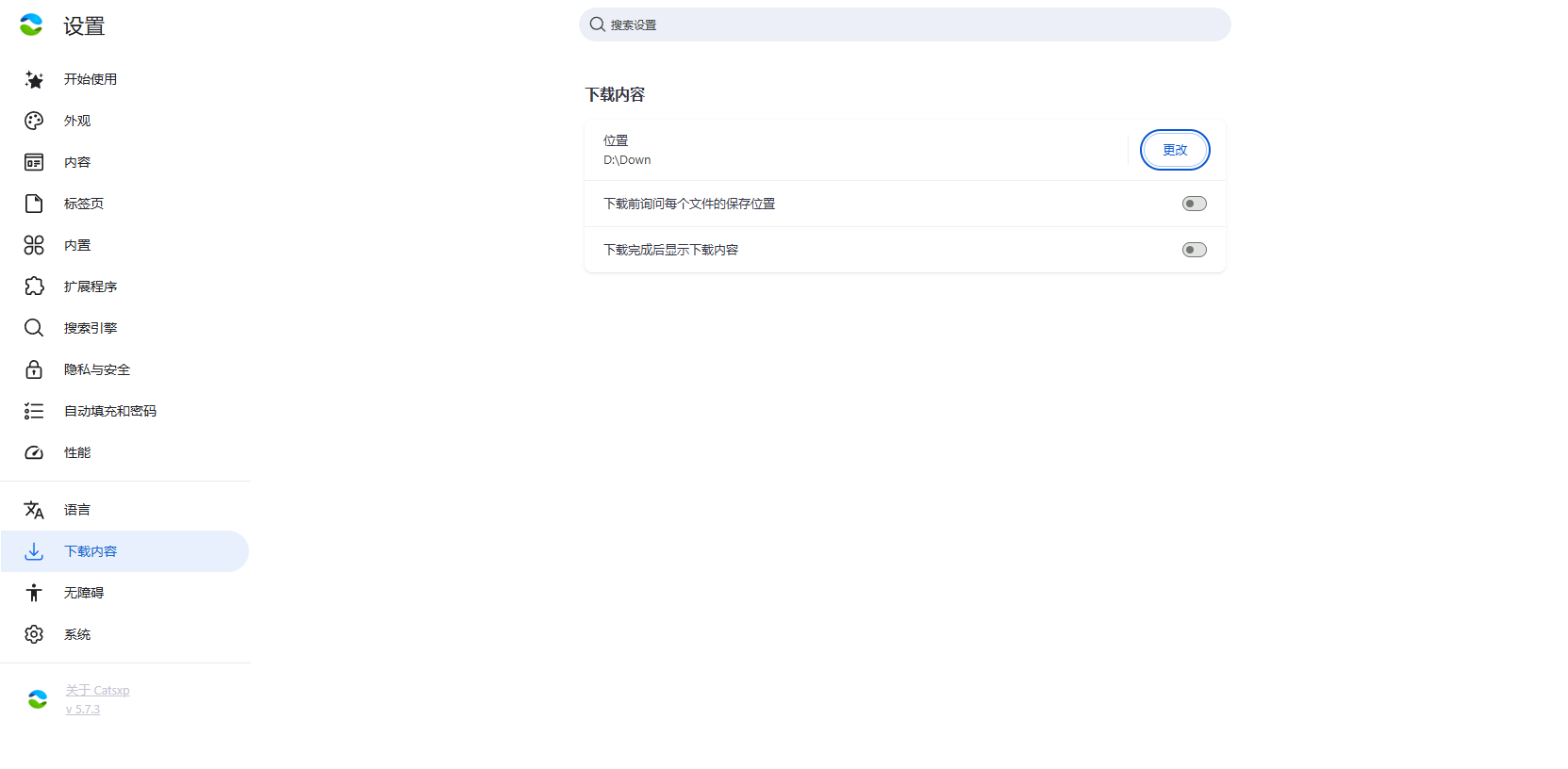Toggle 下载前询问每个文件的保存位置 switch

(1195, 204)
